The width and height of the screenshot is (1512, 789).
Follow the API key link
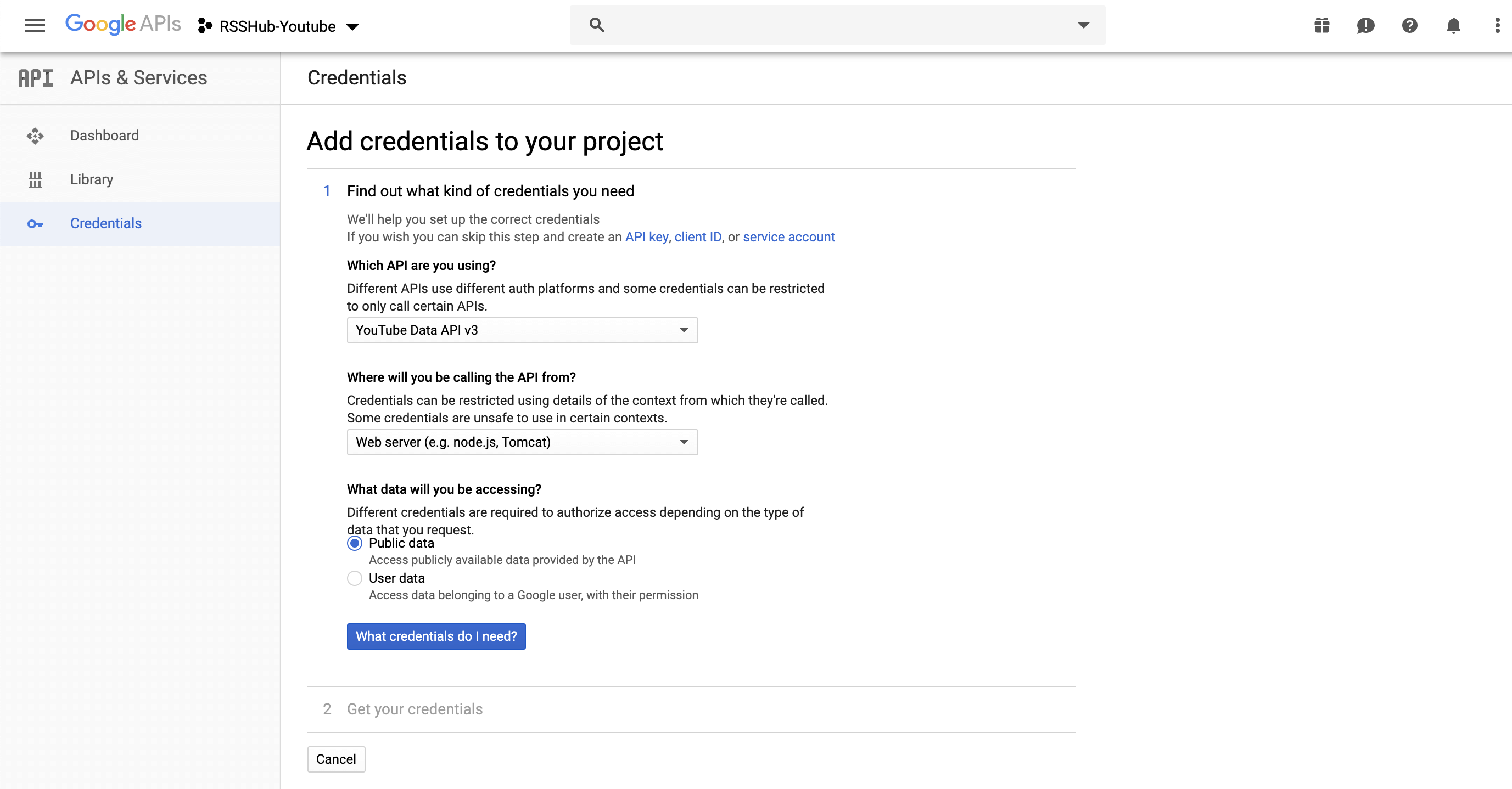point(646,237)
